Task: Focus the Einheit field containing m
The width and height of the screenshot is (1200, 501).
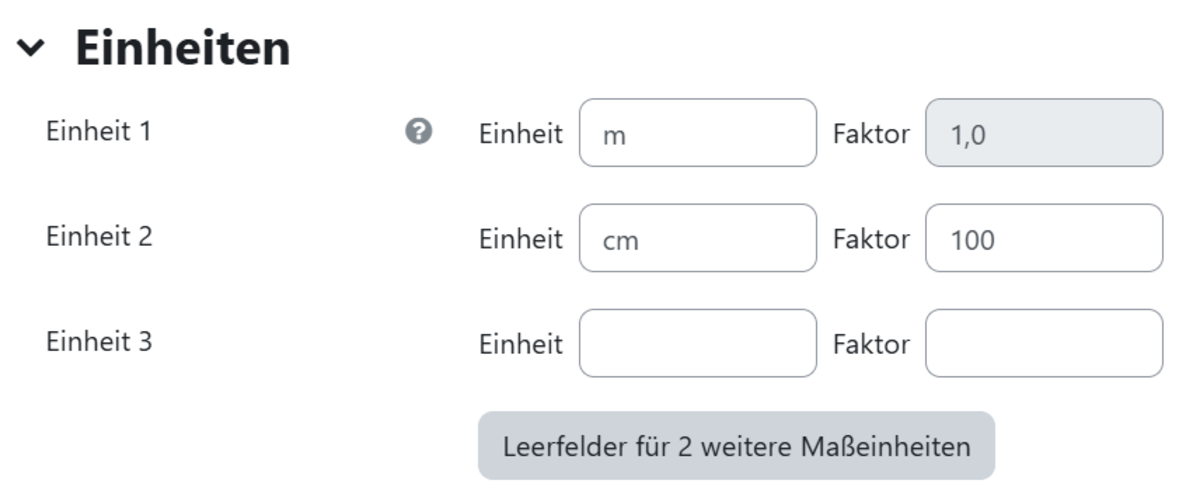Action: [x=697, y=132]
